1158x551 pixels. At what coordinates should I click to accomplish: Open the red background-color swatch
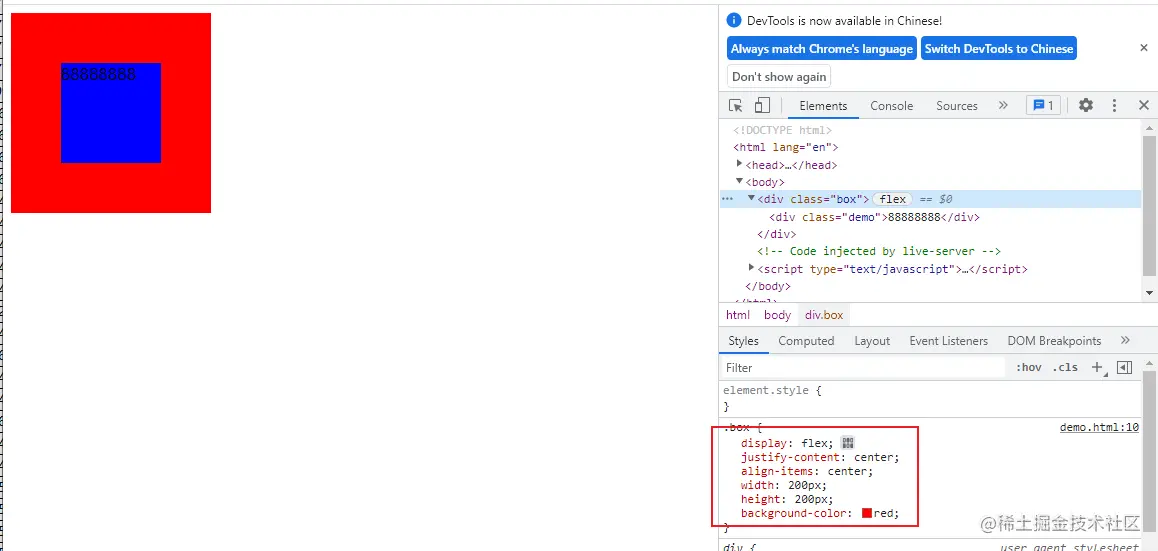point(867,513)
